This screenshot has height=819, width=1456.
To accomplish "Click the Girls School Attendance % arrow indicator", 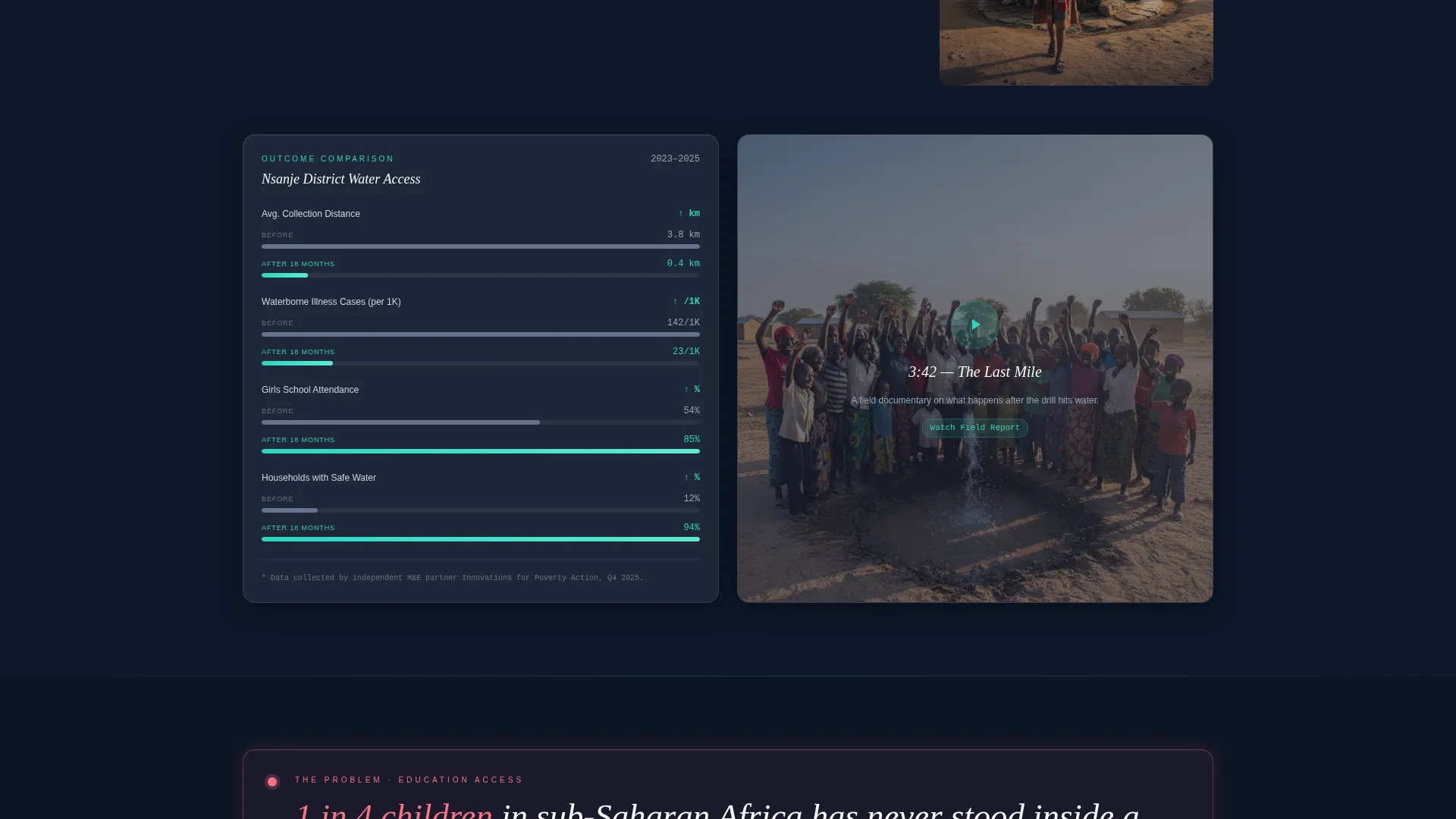I will point(692,390).
